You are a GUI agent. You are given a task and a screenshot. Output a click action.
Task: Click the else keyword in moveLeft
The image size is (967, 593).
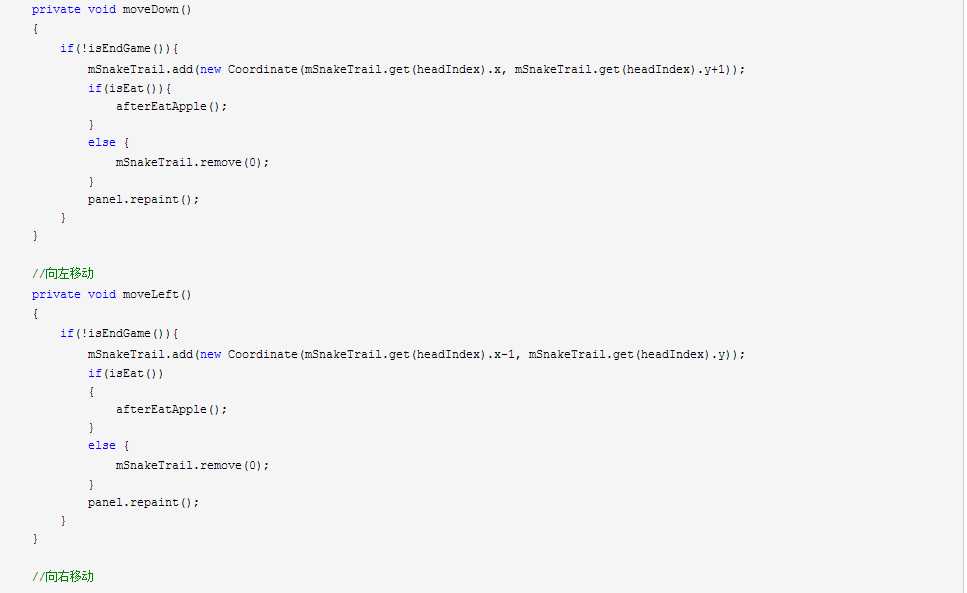coord(102,445)
